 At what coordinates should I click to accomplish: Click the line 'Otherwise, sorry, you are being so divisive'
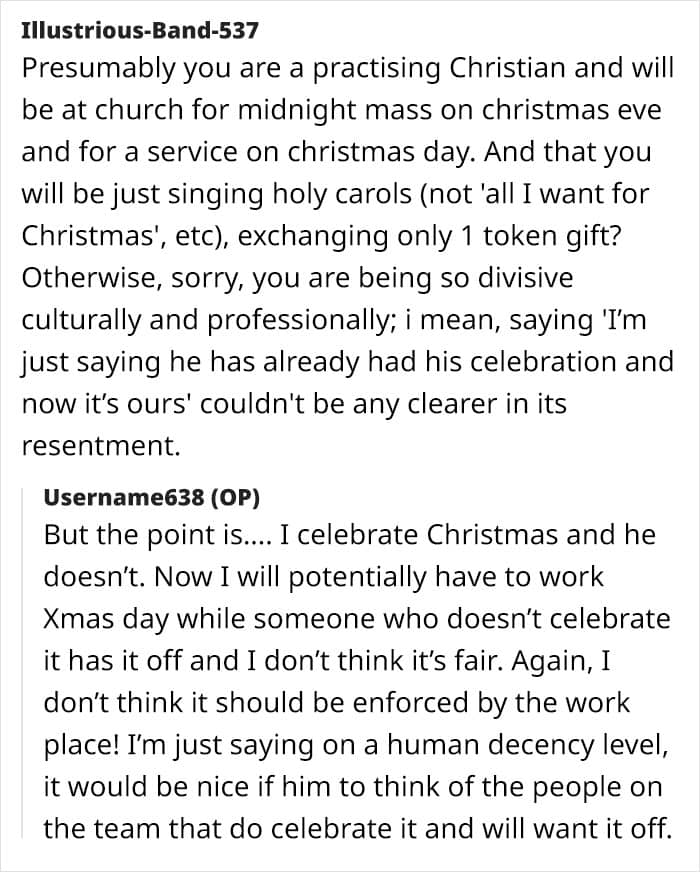(x=297, y=279)
